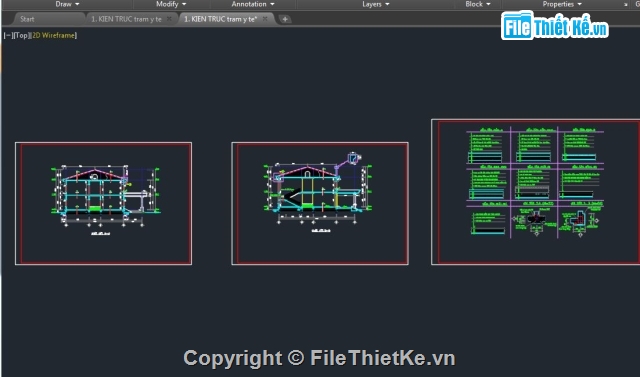This screenshot has height=377, width=640.
Task: Pick the title text below left drawing
Action: tap(100, 234)
